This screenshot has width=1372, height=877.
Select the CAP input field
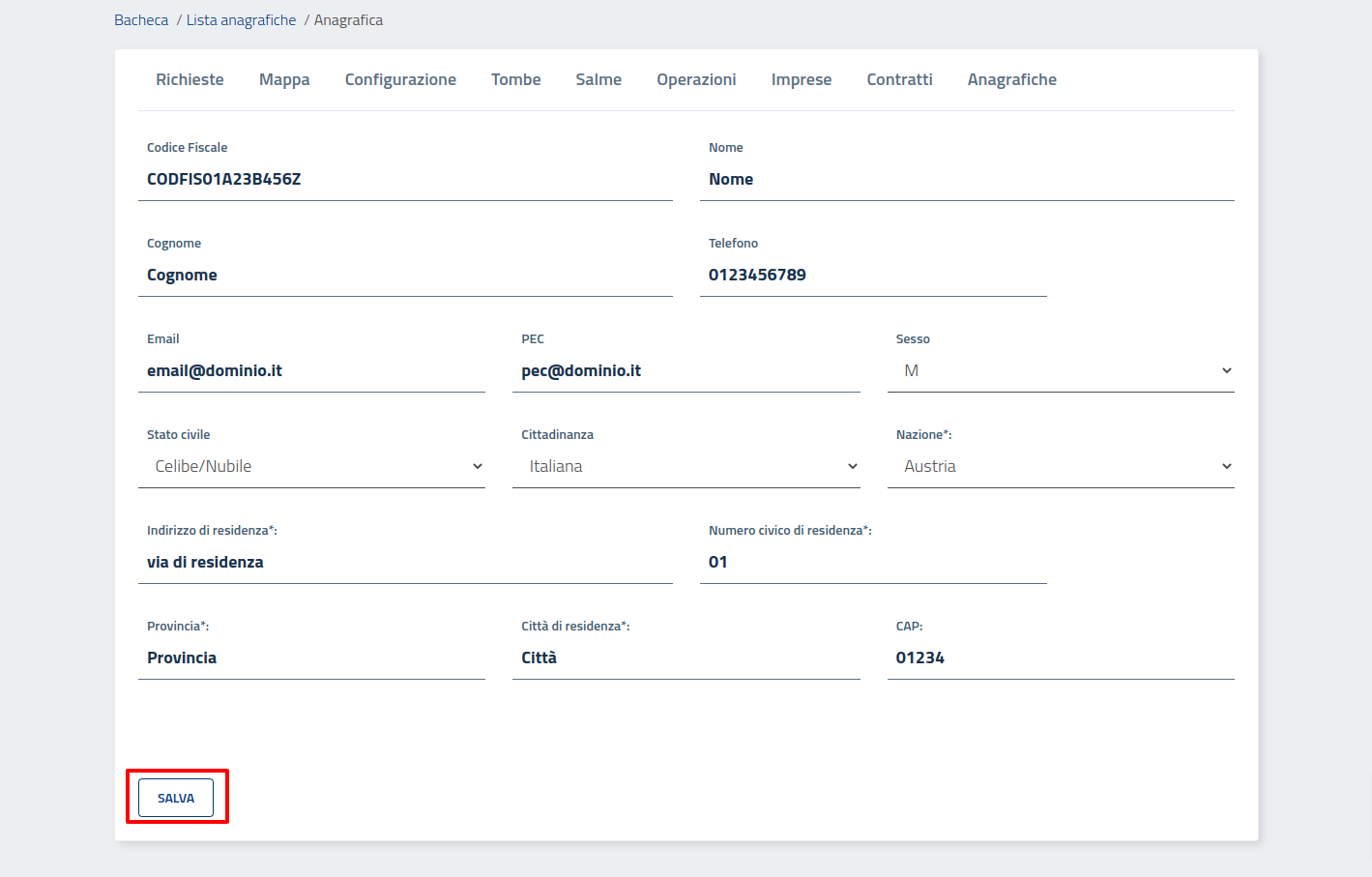(1060, 658)
